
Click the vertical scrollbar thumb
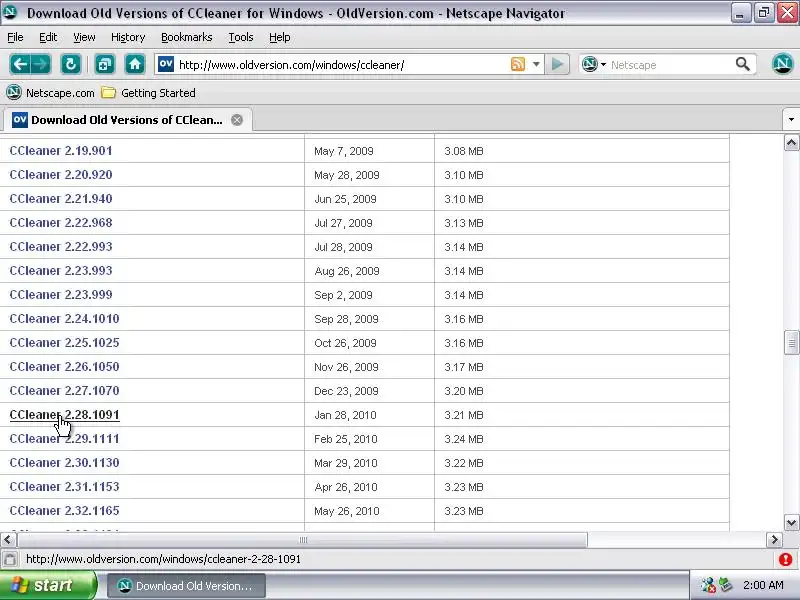[x=791, y=342]
